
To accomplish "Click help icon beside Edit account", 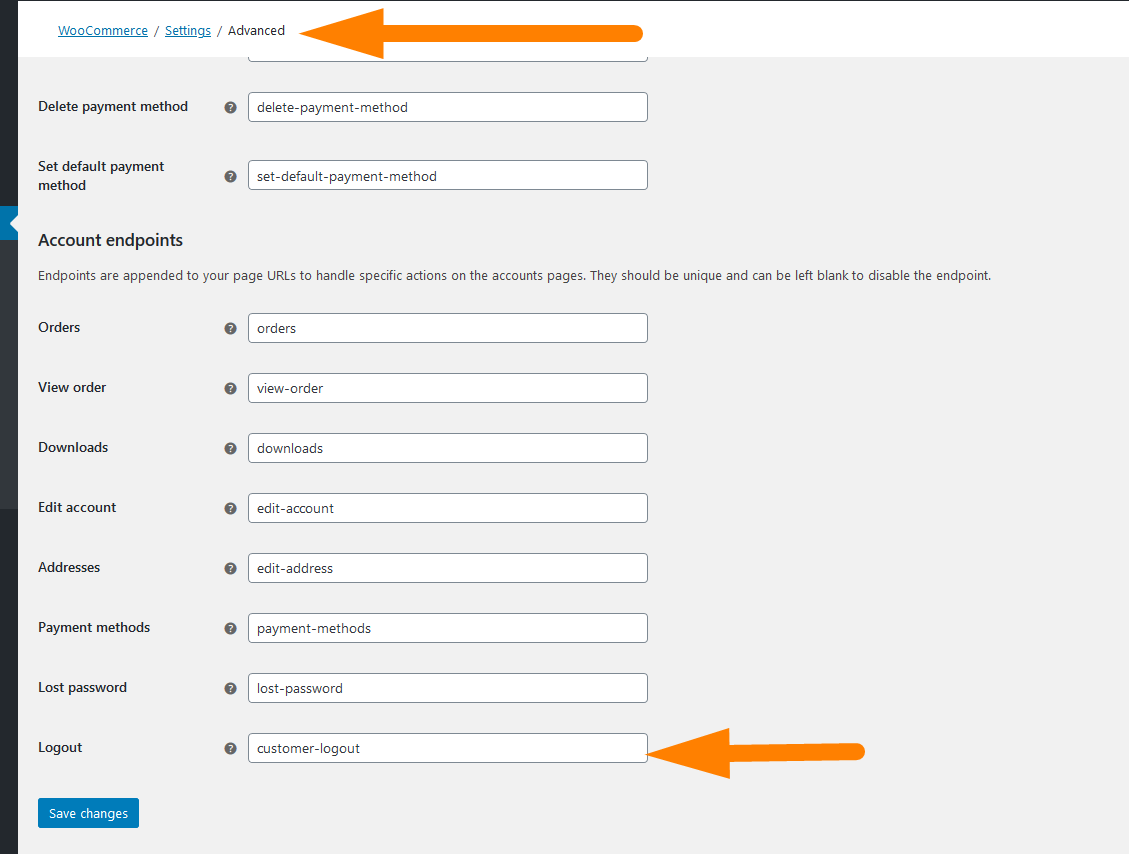I will (x=230, y=508).
